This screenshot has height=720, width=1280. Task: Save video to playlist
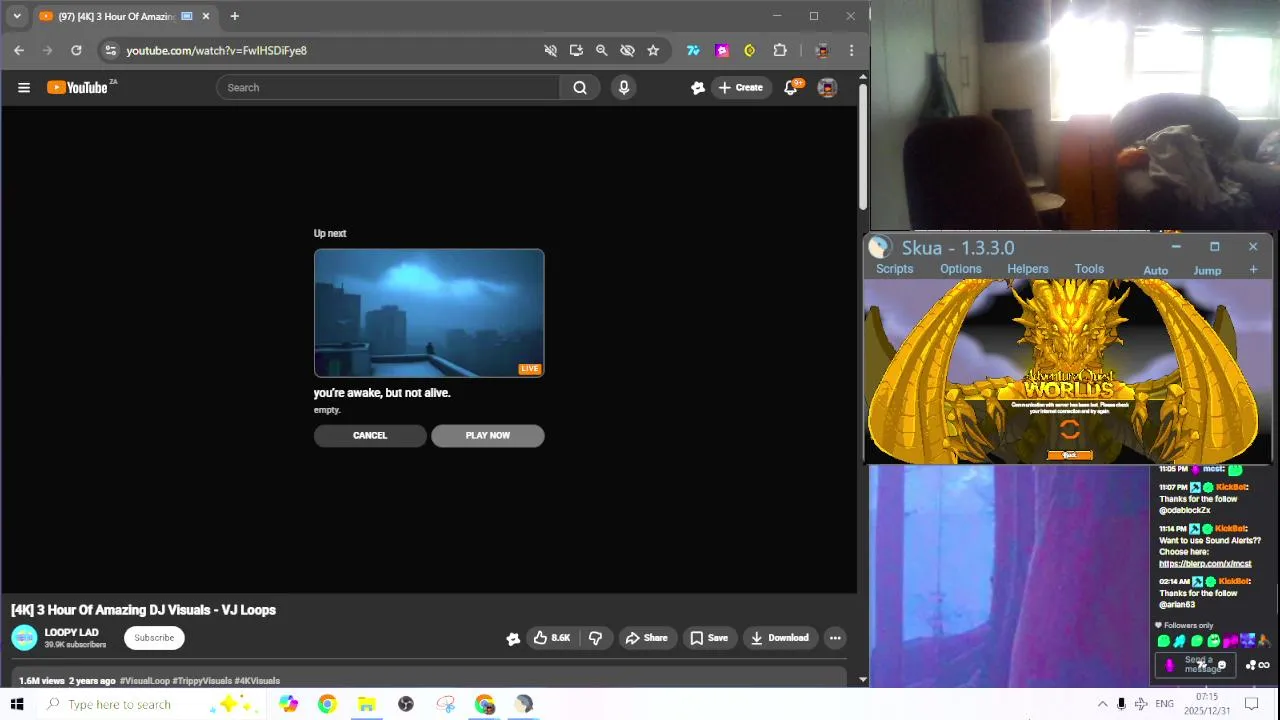point(708,638)
